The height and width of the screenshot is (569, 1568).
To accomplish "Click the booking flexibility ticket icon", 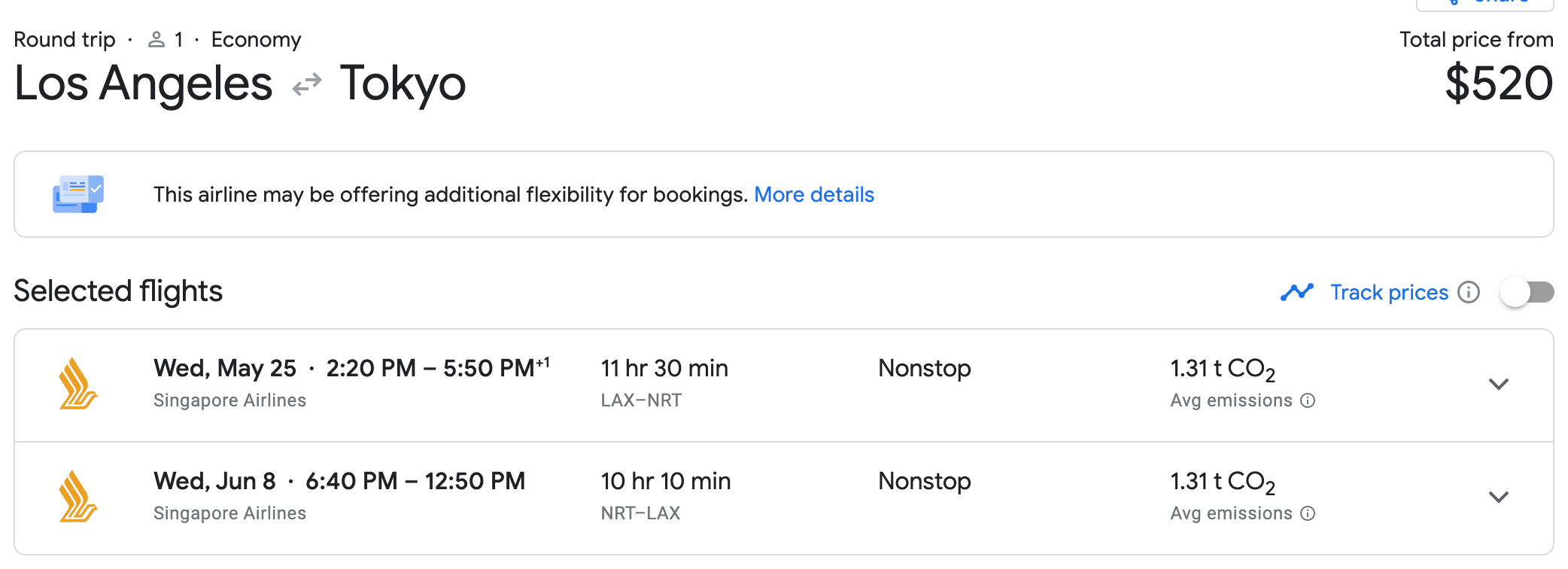I will pos(78,194).
